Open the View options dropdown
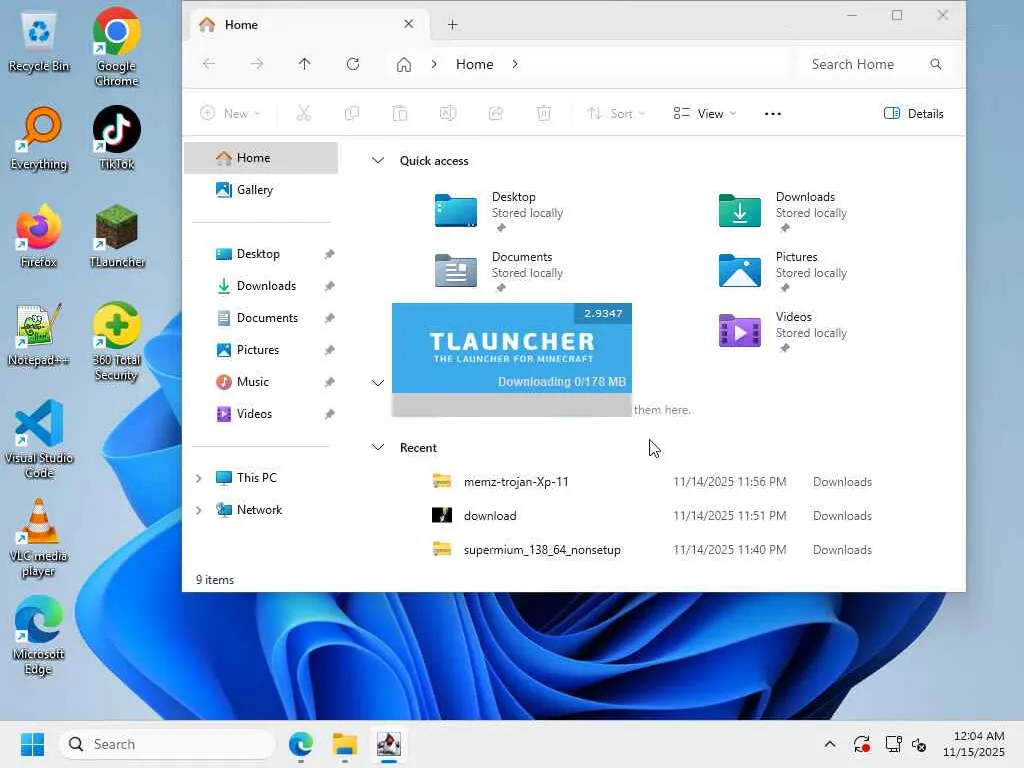This screenshot has height=768, width=1024. coord(705,113)
